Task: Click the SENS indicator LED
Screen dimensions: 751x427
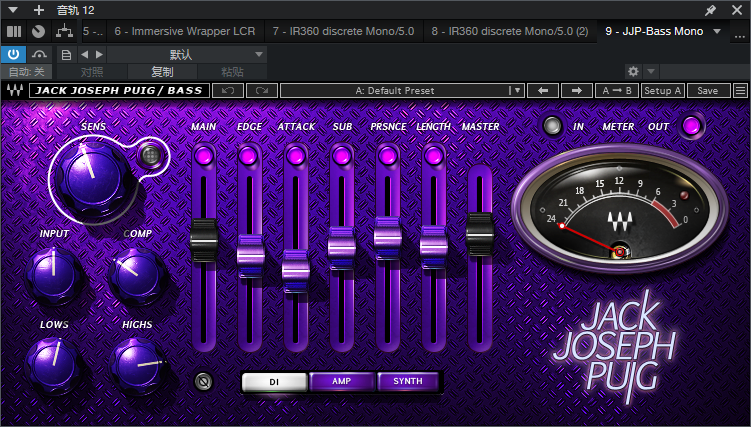Action: coord(150,155)
